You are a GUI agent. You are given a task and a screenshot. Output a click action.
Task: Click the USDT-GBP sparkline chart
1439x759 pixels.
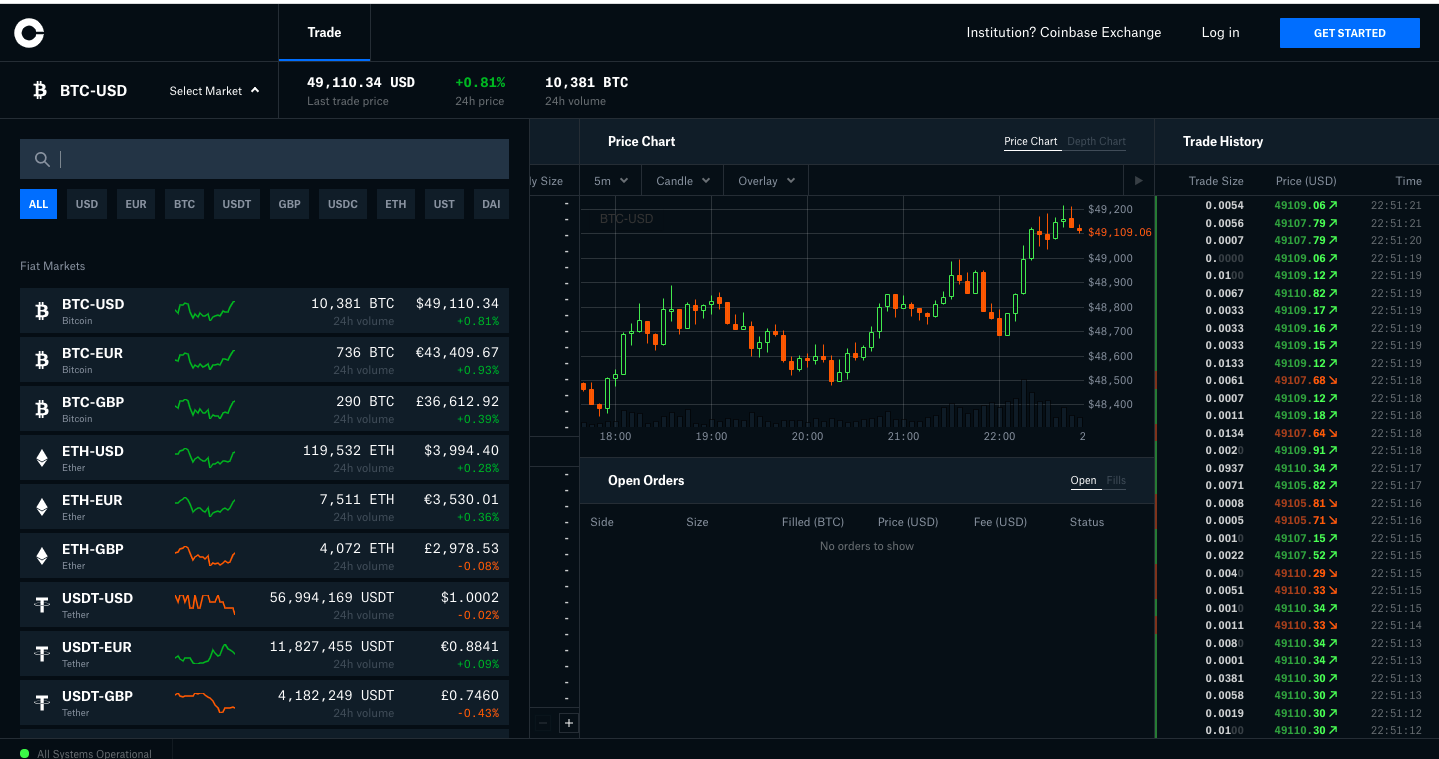(x=205, y=702)
